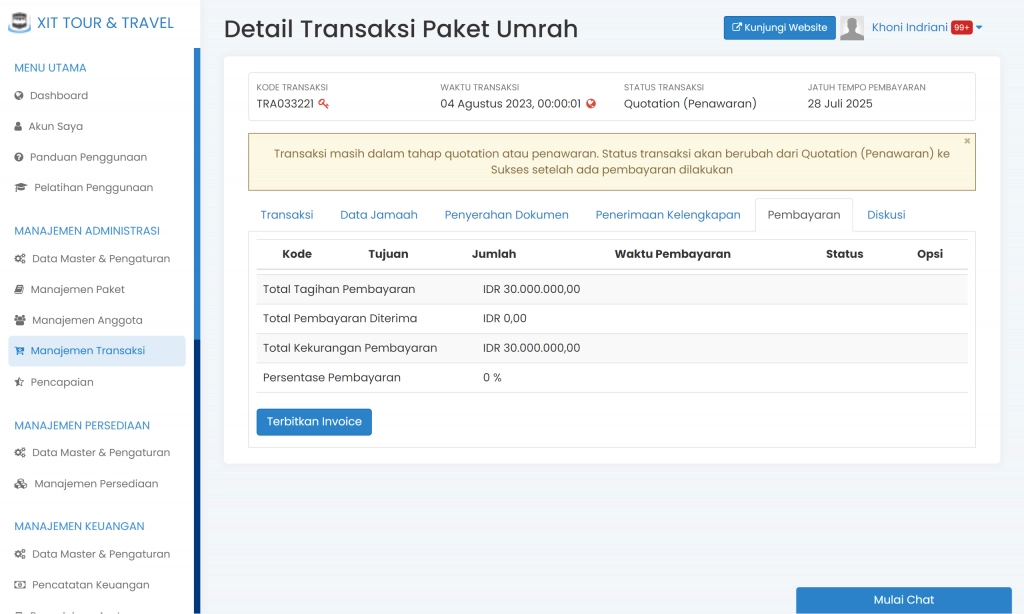The height and width of the screenshot is (614, 1024).
Task: Click the Pencatatan Keuangan icon
Action: (x=18, y=585)
